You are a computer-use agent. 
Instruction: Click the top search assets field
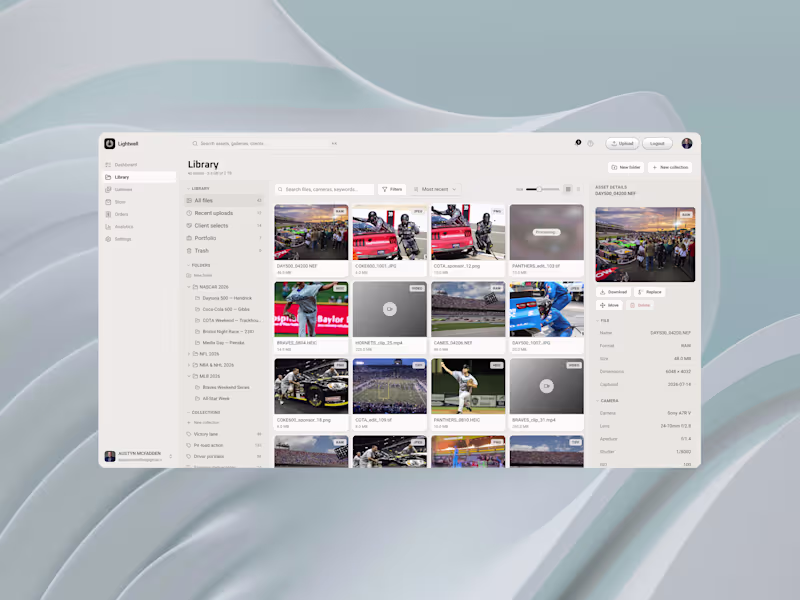(265, 143)
